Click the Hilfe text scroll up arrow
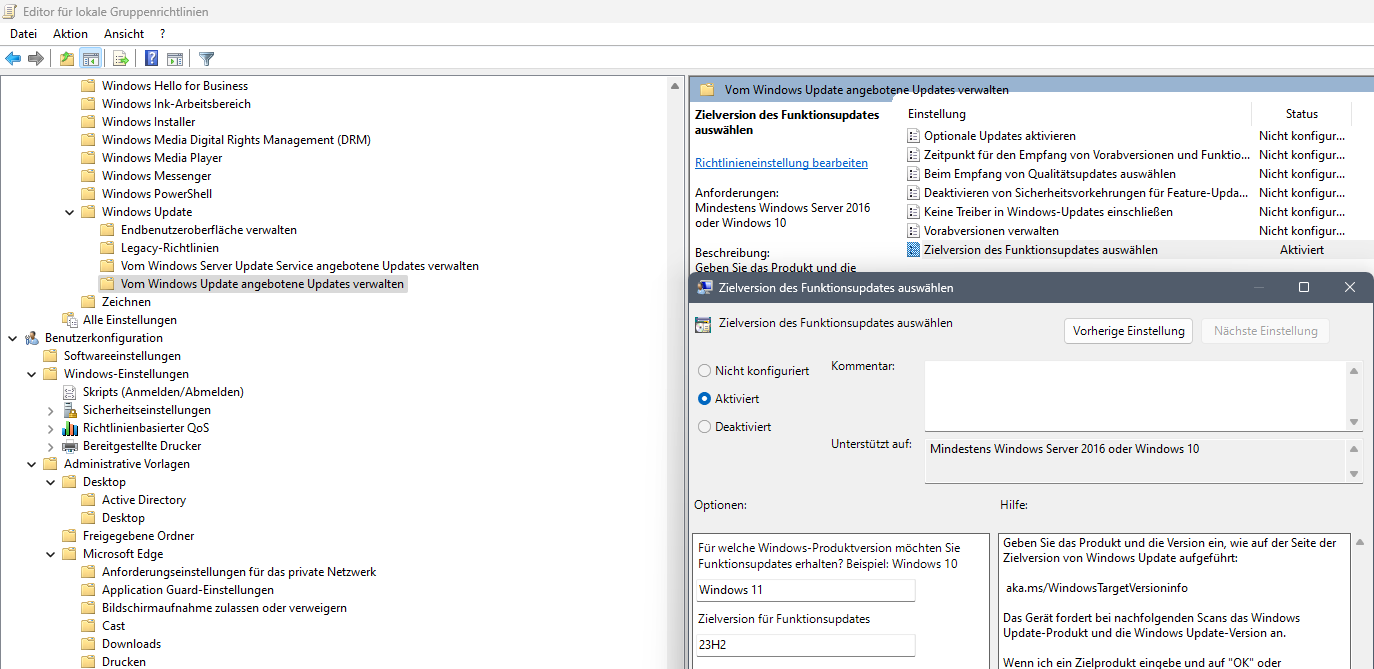This screenshot has width=1374, height=669. pyautogui.click(x=1359, y=542)
